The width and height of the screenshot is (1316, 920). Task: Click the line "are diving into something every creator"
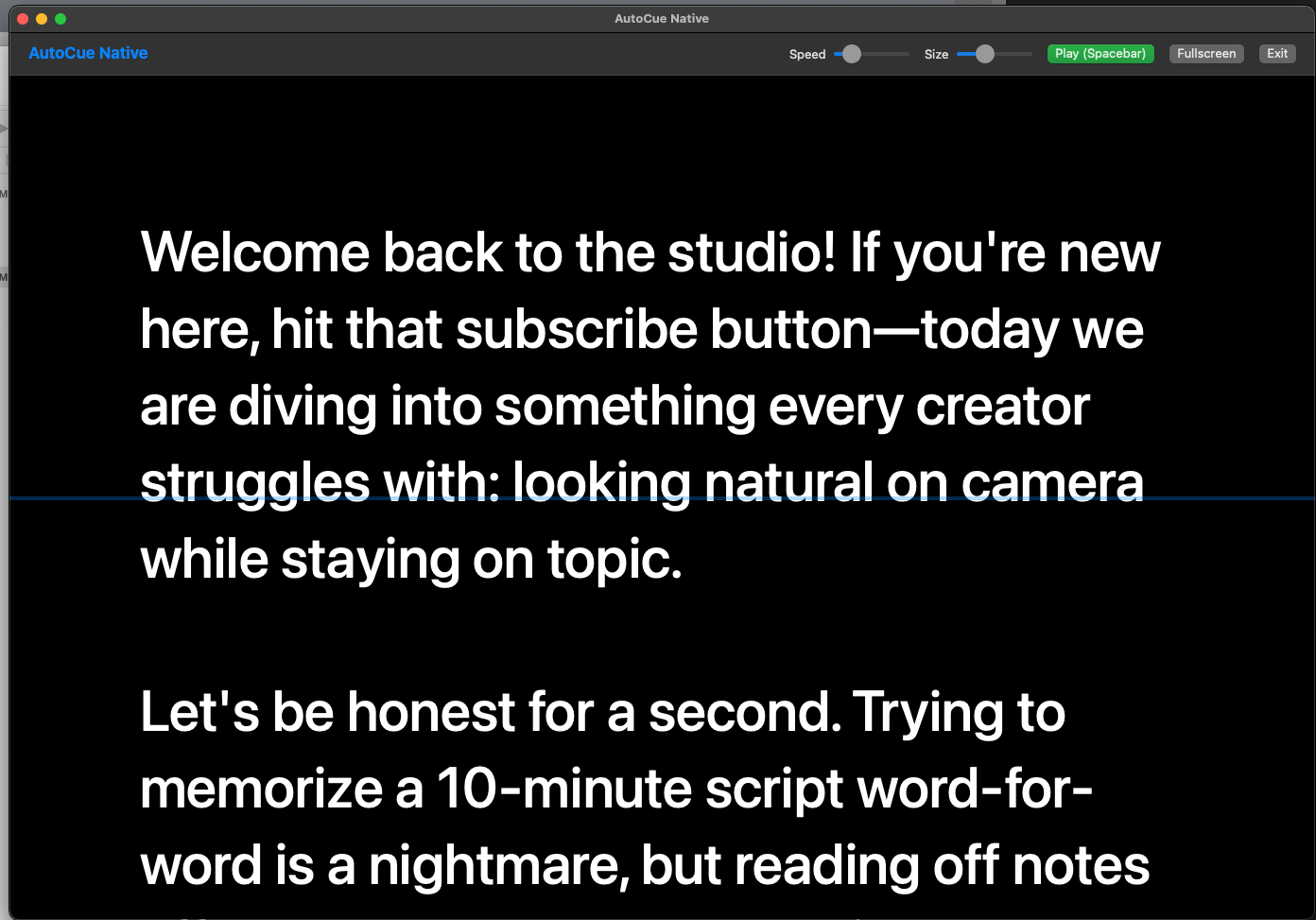point(615,406)
